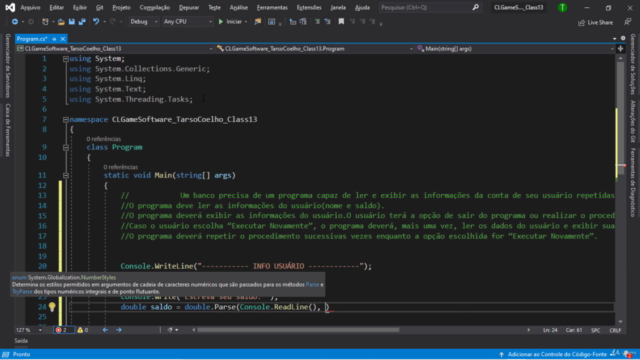
Task: Start debugging with the green play icon
Action: point(221,22)
